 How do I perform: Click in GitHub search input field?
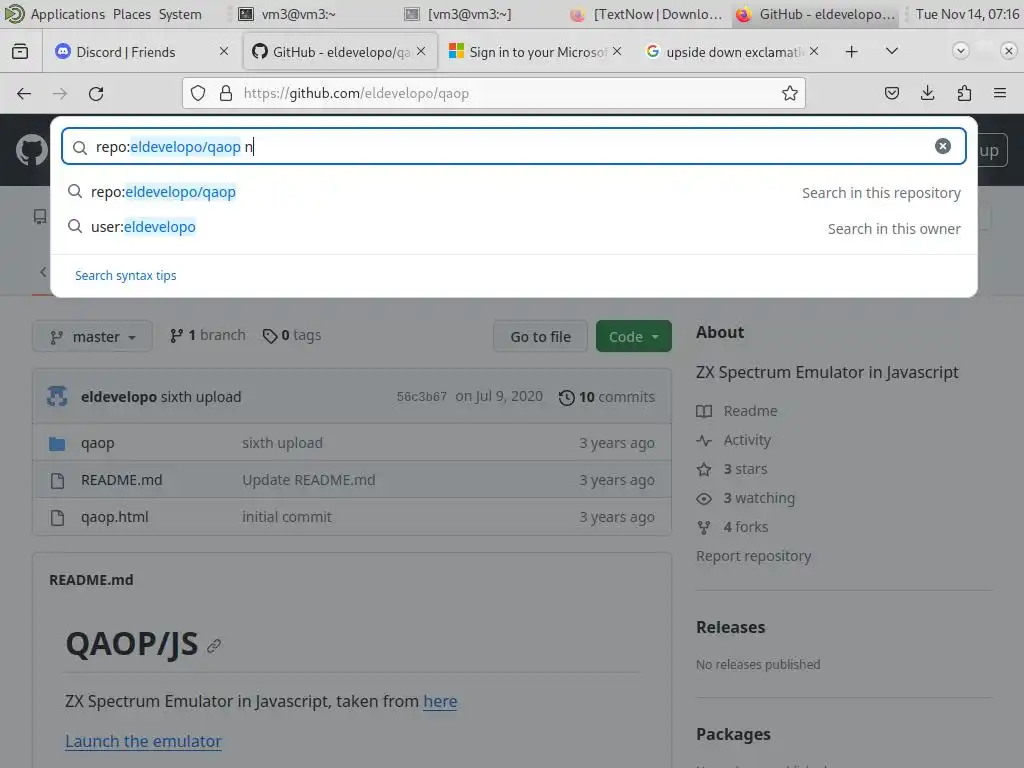tap(514, 146)
